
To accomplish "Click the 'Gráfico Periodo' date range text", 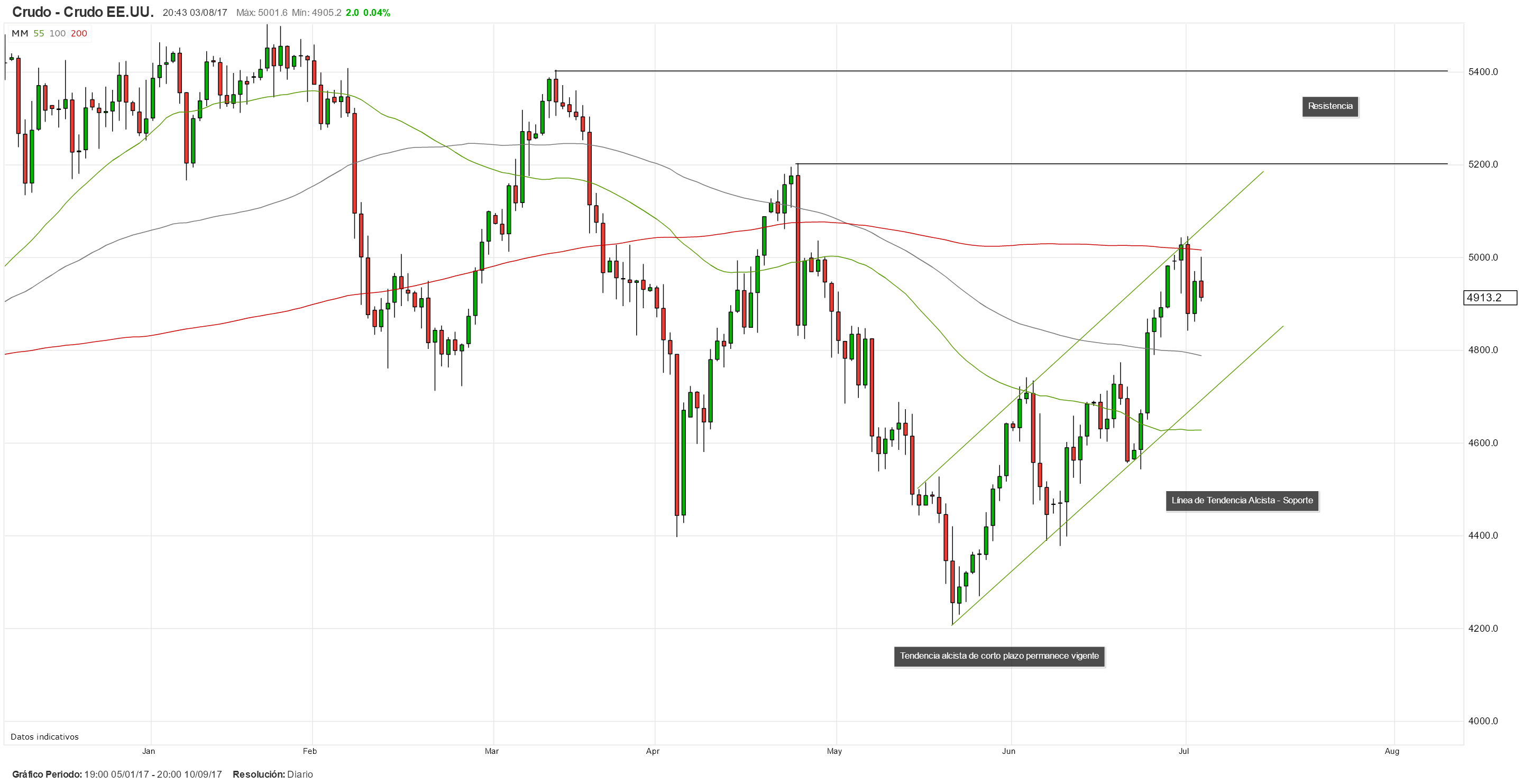I will (x=116, y=774).
